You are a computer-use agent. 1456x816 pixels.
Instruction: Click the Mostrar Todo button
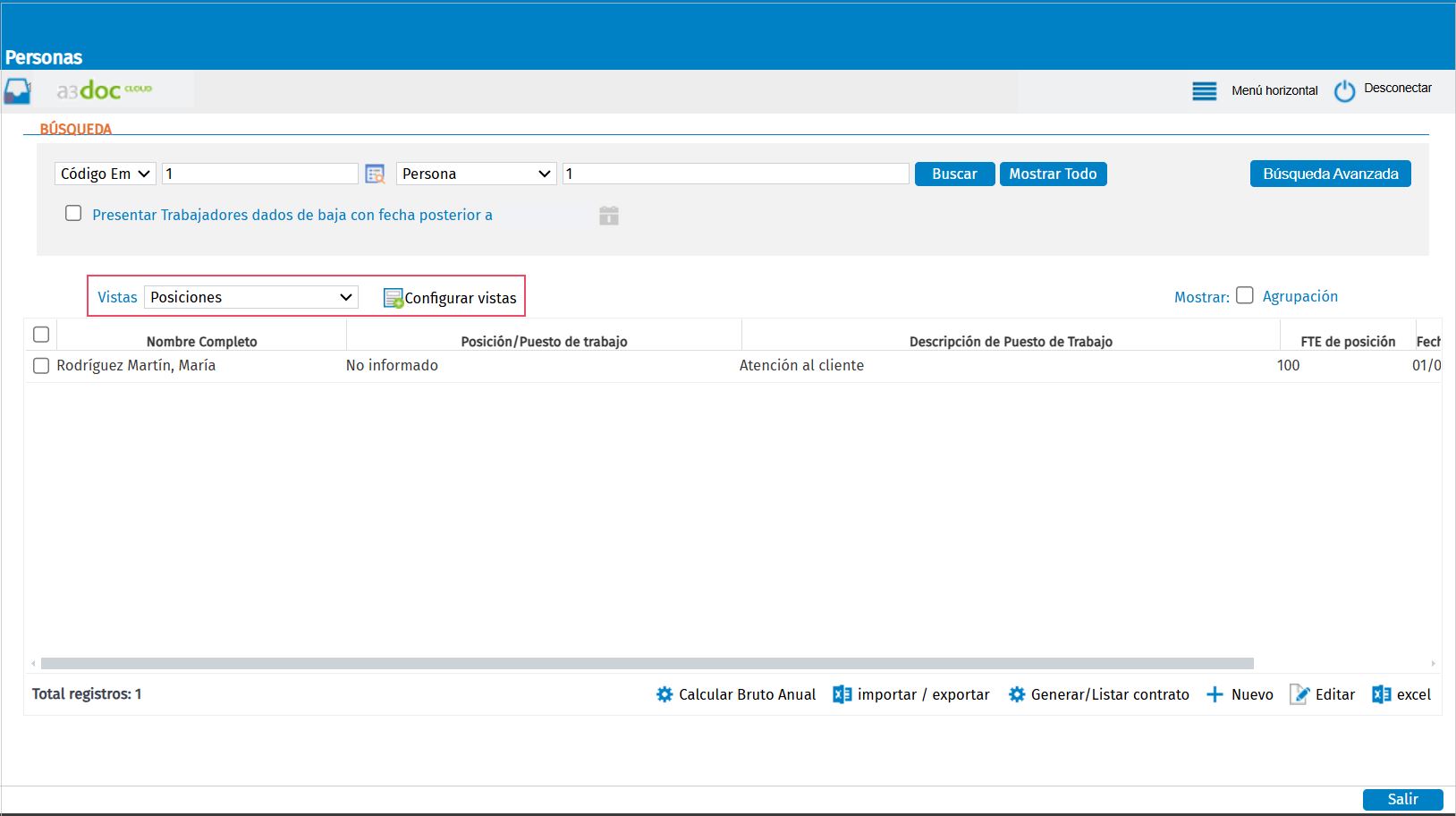coord(1053,174)
